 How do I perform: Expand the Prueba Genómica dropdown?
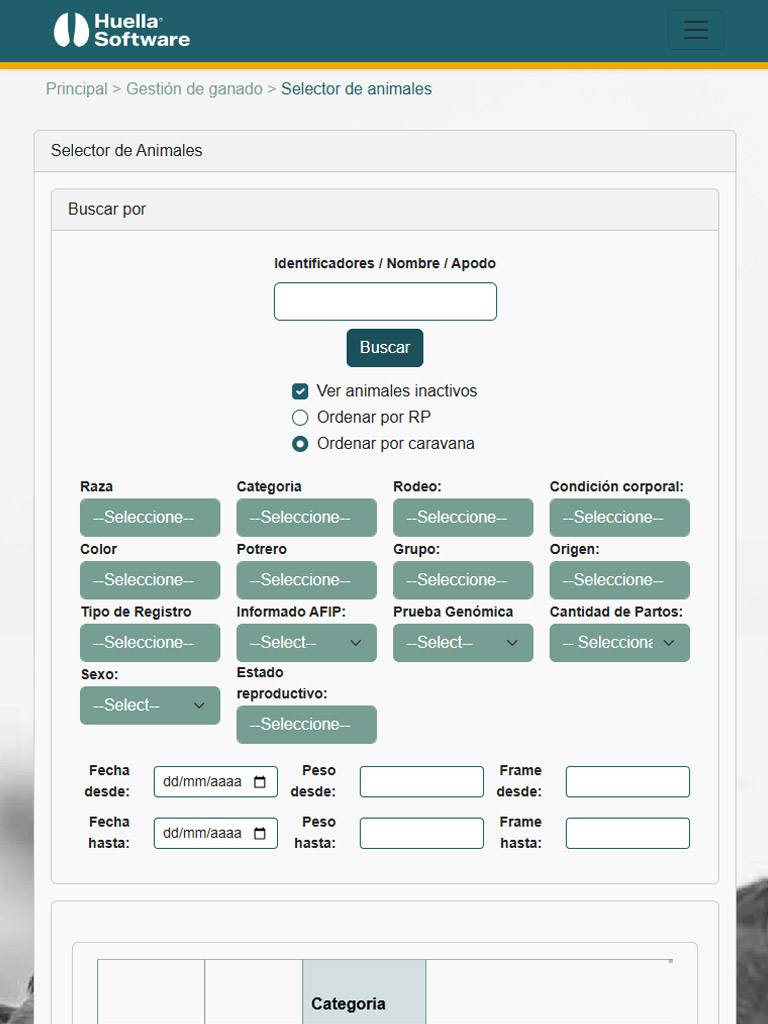tap(463, 643)
